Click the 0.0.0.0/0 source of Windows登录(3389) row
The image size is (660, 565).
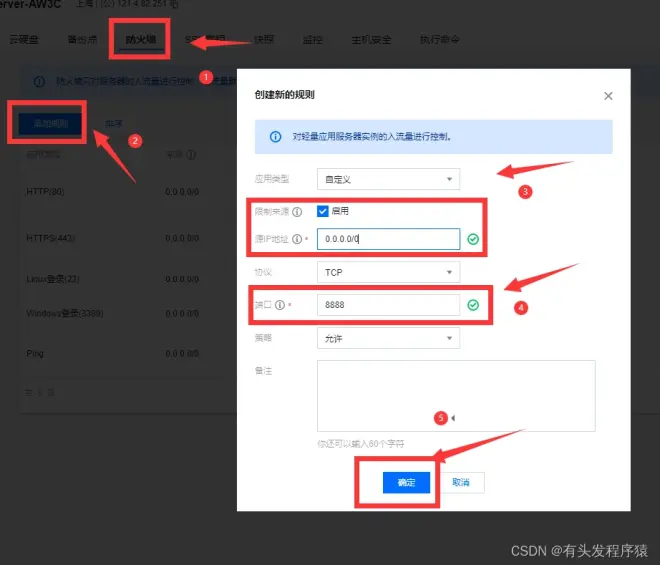point(182,314)
